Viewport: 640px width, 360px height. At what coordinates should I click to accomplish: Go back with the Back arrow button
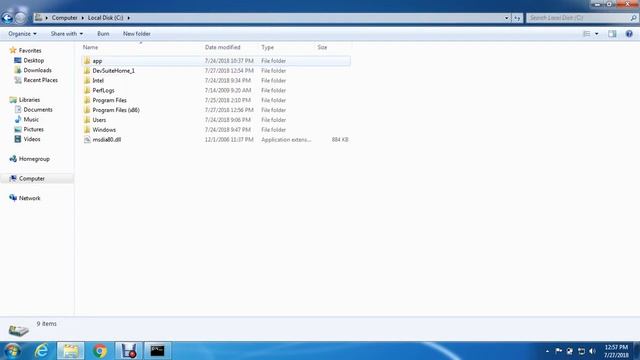pyautogui.click(x=7, y=18)
